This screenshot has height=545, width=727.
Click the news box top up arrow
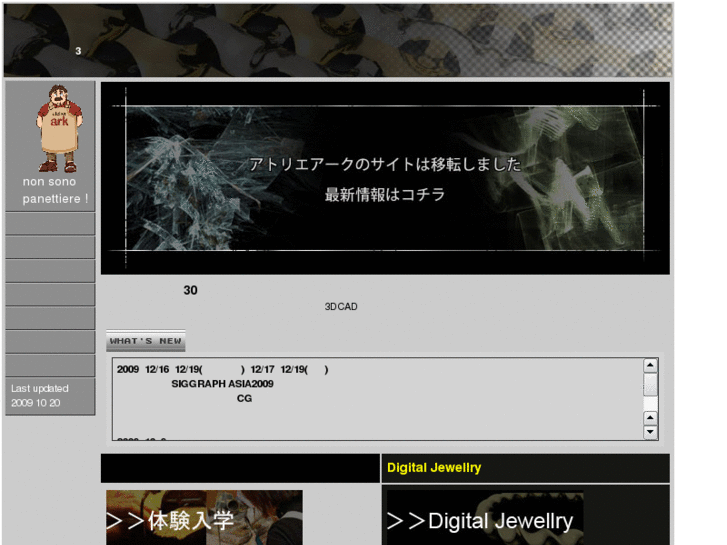tap(650, 365)
